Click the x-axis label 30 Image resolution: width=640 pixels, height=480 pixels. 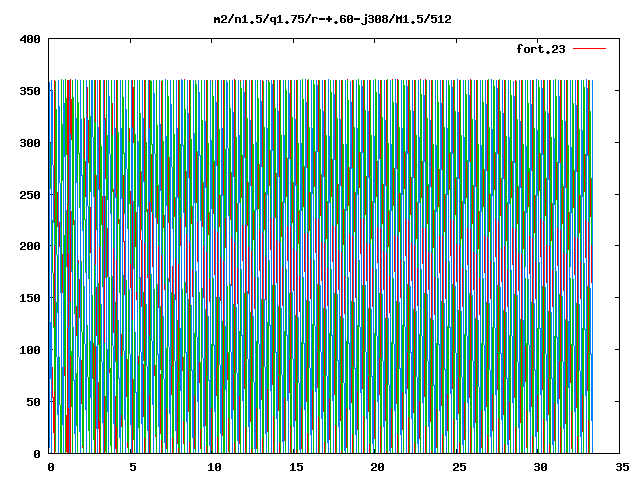point(540,467)
